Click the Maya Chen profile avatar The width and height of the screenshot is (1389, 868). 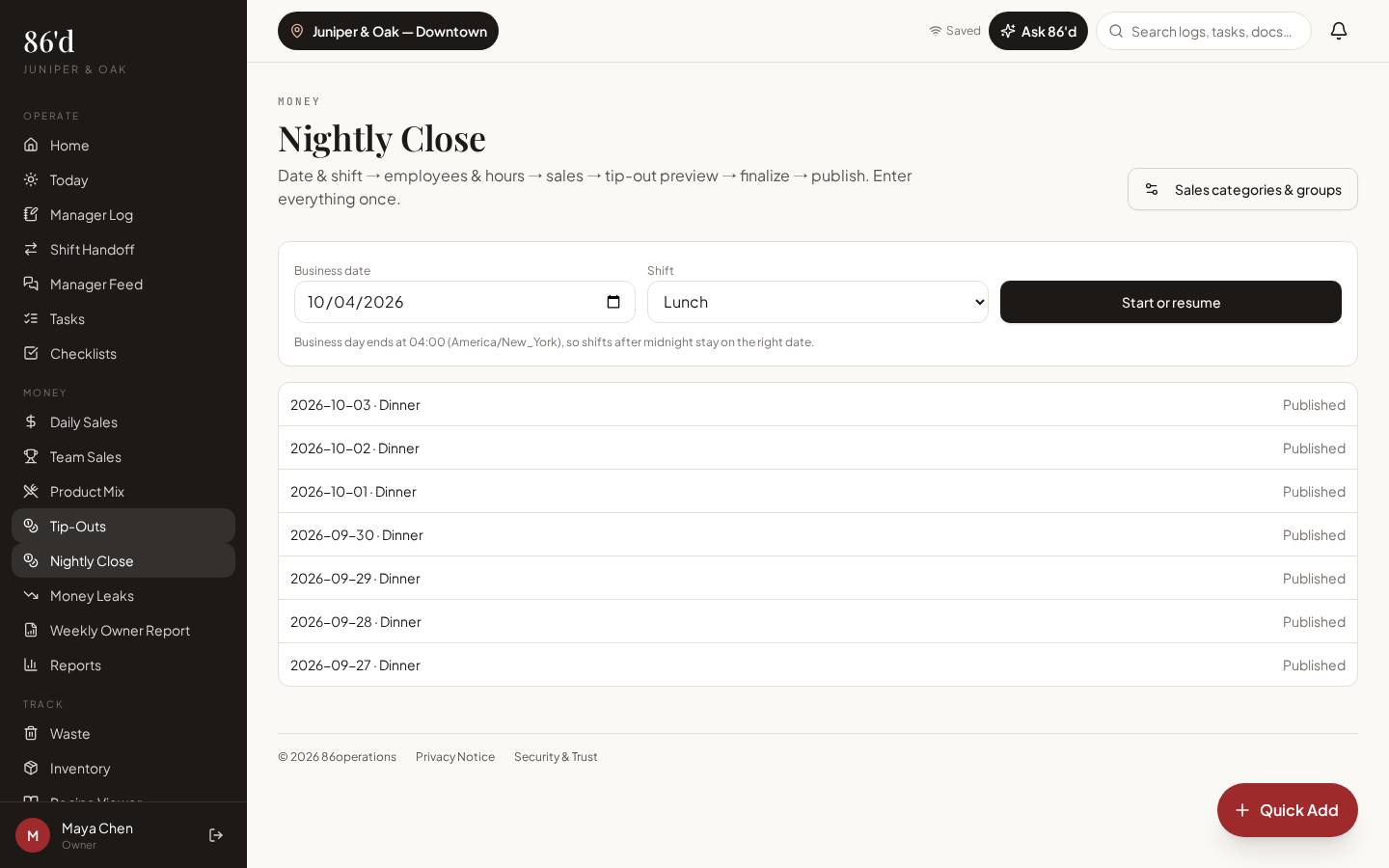coord(33,835)
